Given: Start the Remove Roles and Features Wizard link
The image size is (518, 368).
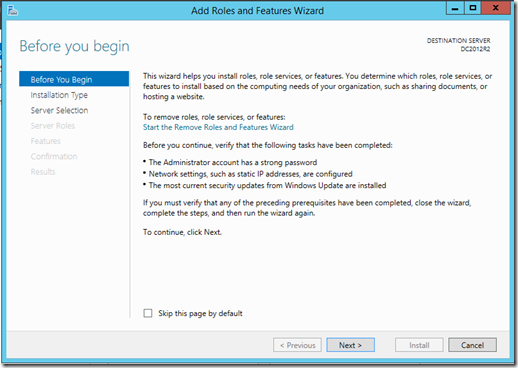Looking at the screenshot, I should (218, 127).
